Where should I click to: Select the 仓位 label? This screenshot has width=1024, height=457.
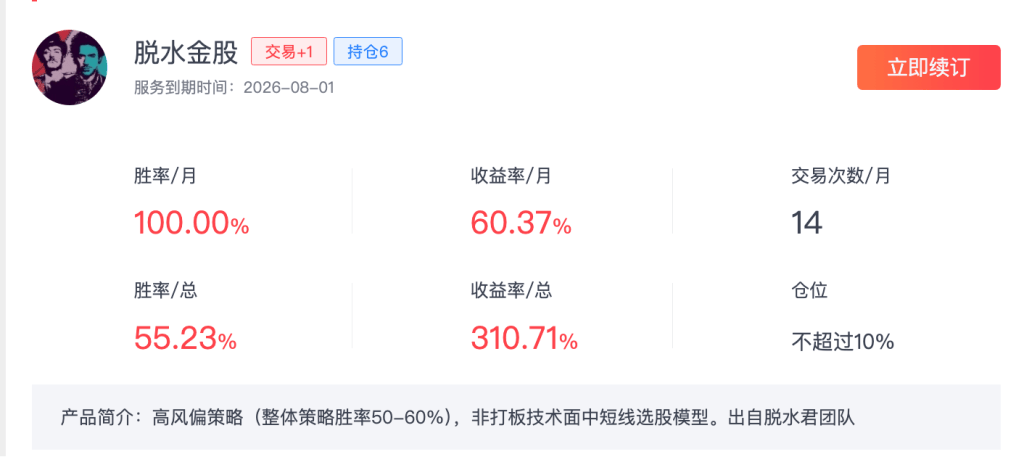coord(809,291)
